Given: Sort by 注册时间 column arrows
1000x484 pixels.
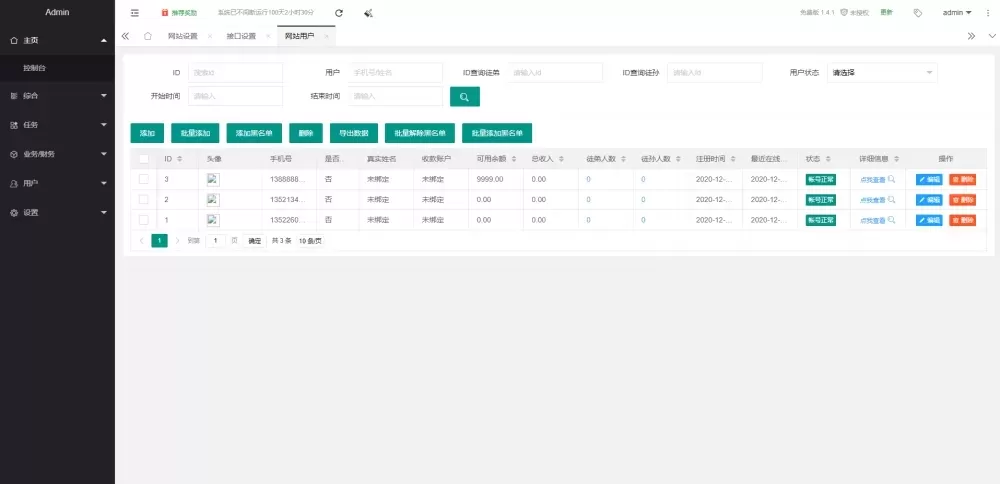Looking at the screenshot, I should tap(733, 159).
